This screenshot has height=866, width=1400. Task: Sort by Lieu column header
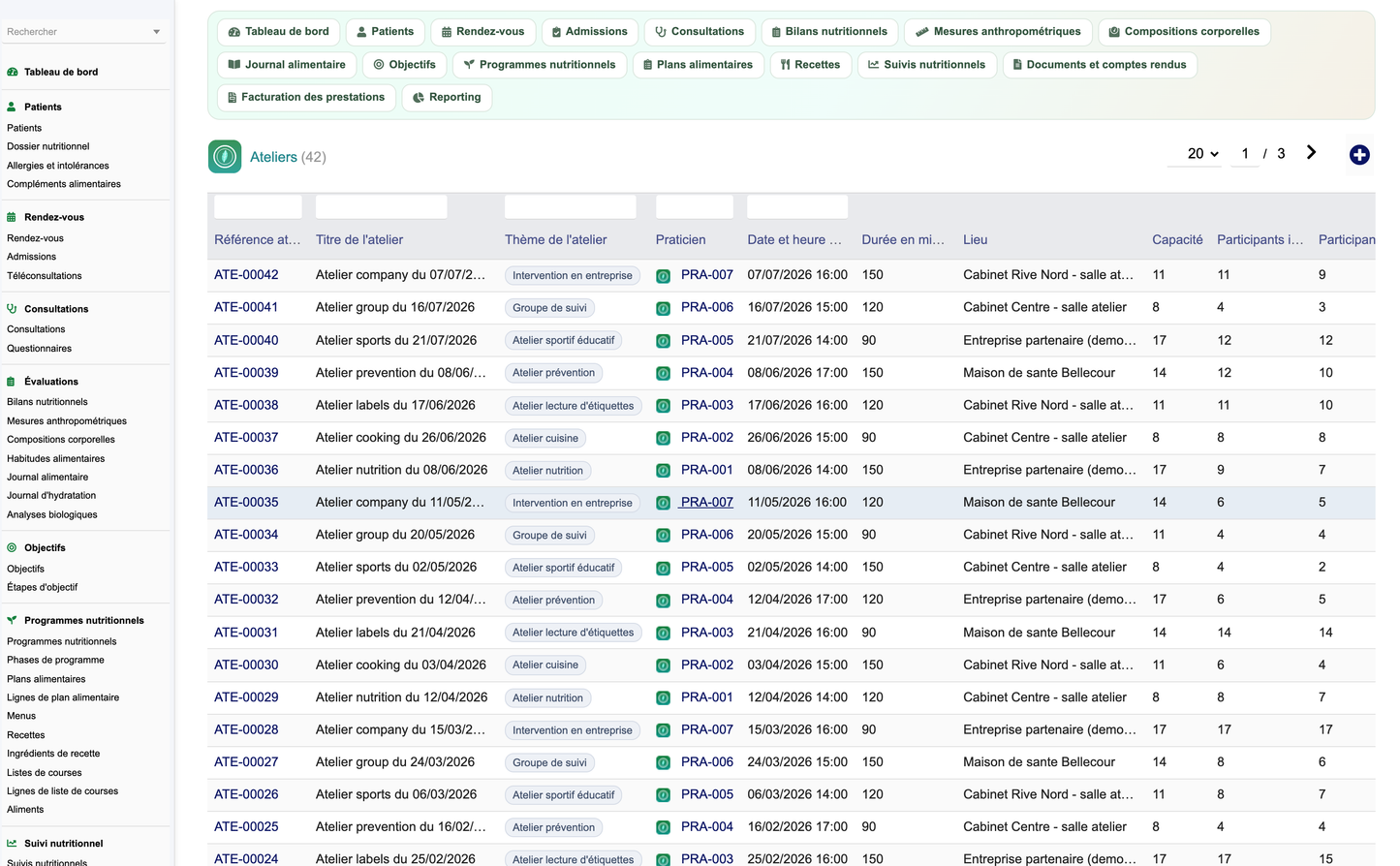coord(976,240)
